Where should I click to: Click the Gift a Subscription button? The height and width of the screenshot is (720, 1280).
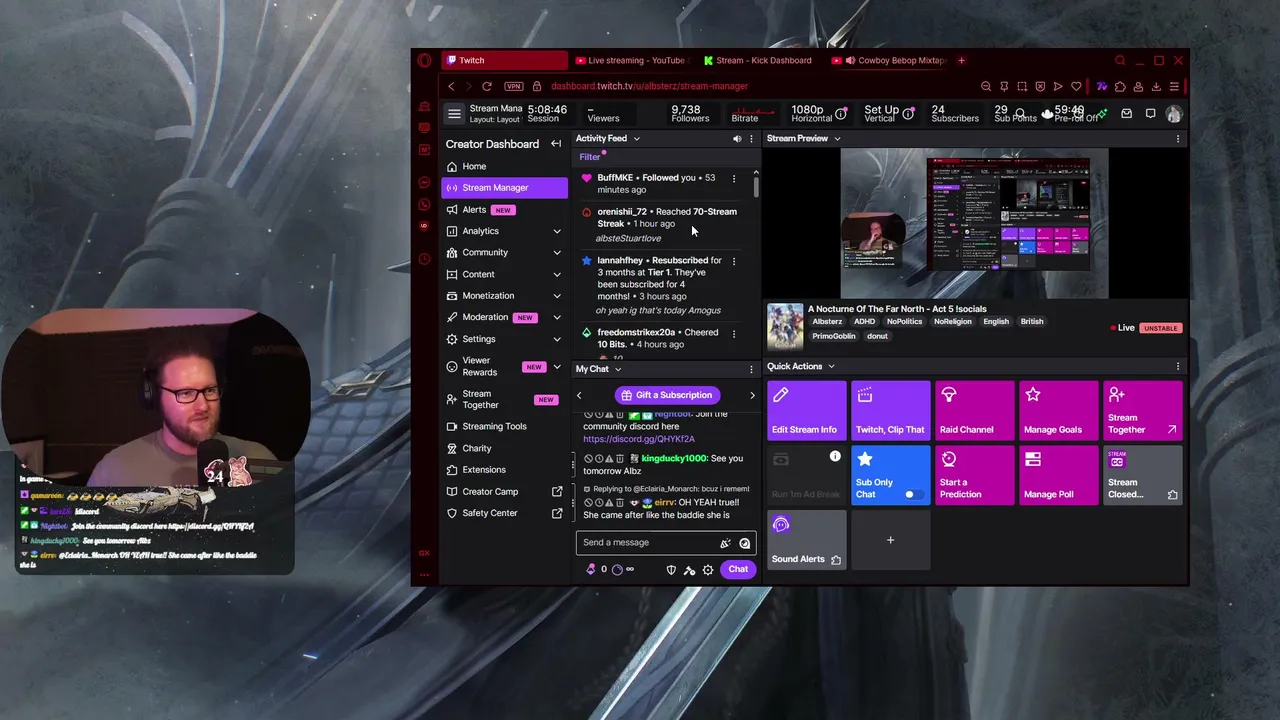pos(665,395)
